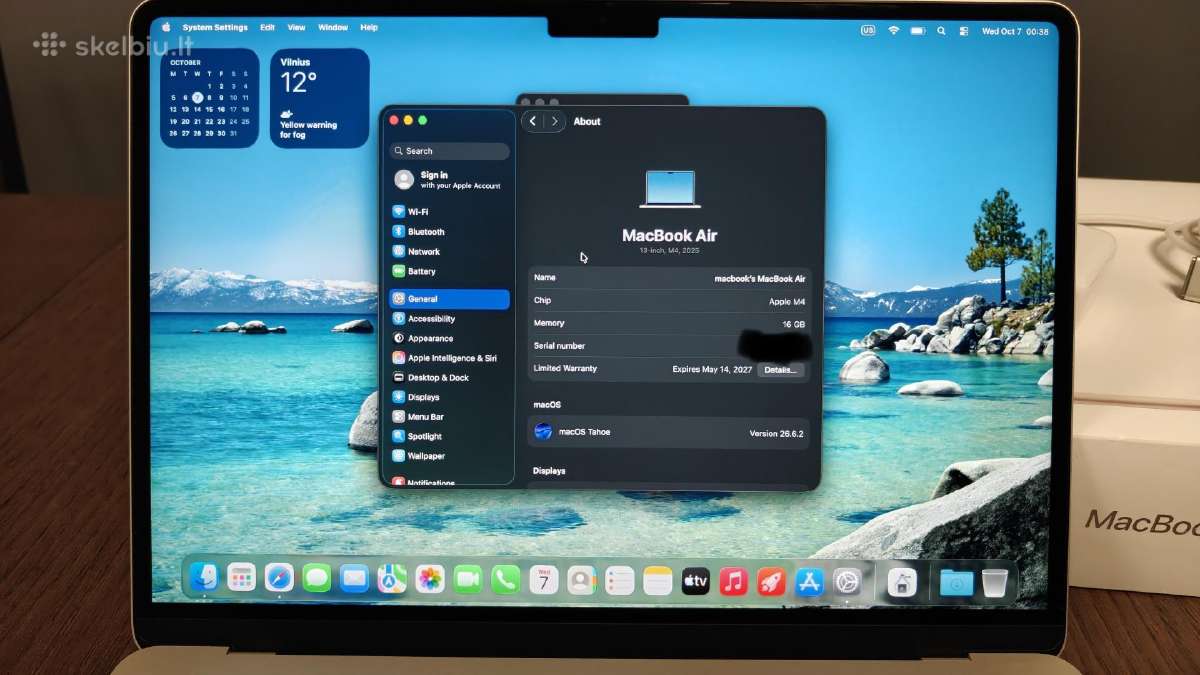
Task: Click the Expires May 14, 2027 text
Action: pyautogui.click(x=712, y=369)
